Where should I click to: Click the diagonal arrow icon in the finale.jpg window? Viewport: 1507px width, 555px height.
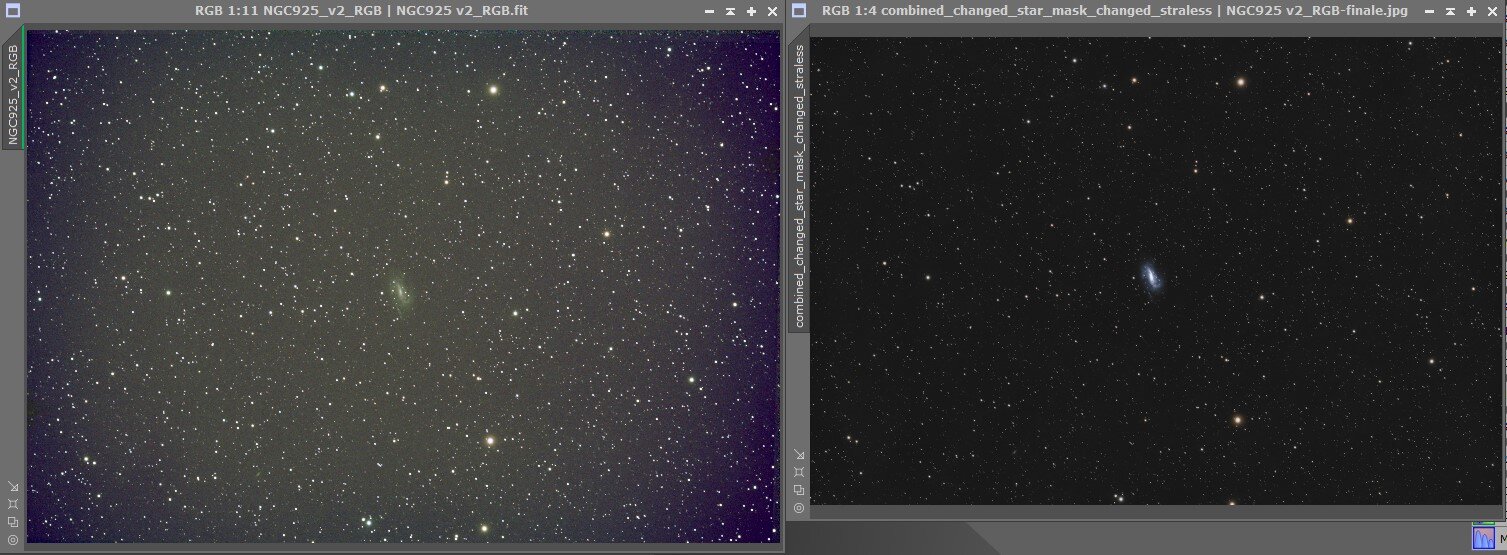pyautogui.click(x=798, y=455)
